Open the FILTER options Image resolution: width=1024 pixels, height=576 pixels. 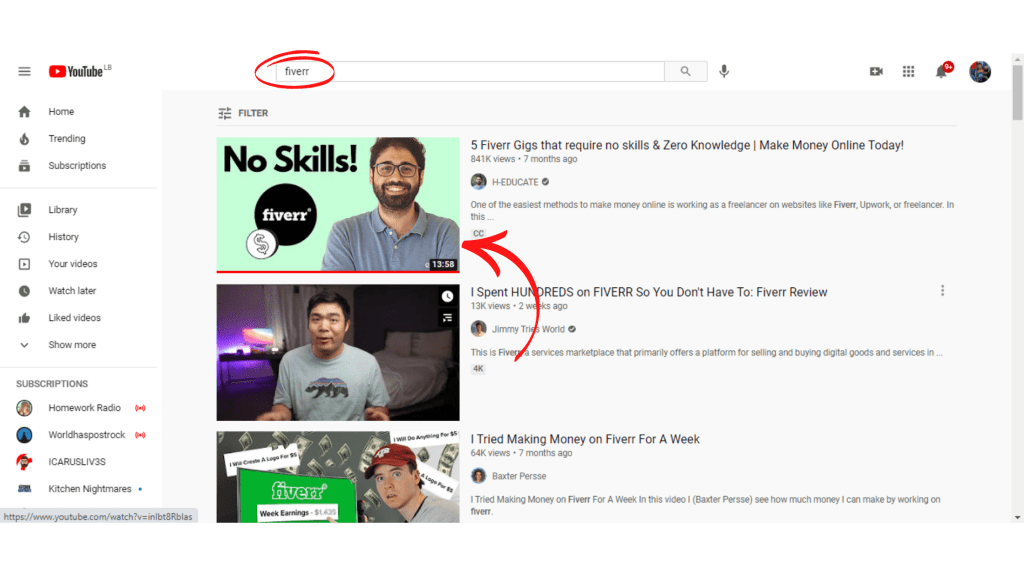243,113
